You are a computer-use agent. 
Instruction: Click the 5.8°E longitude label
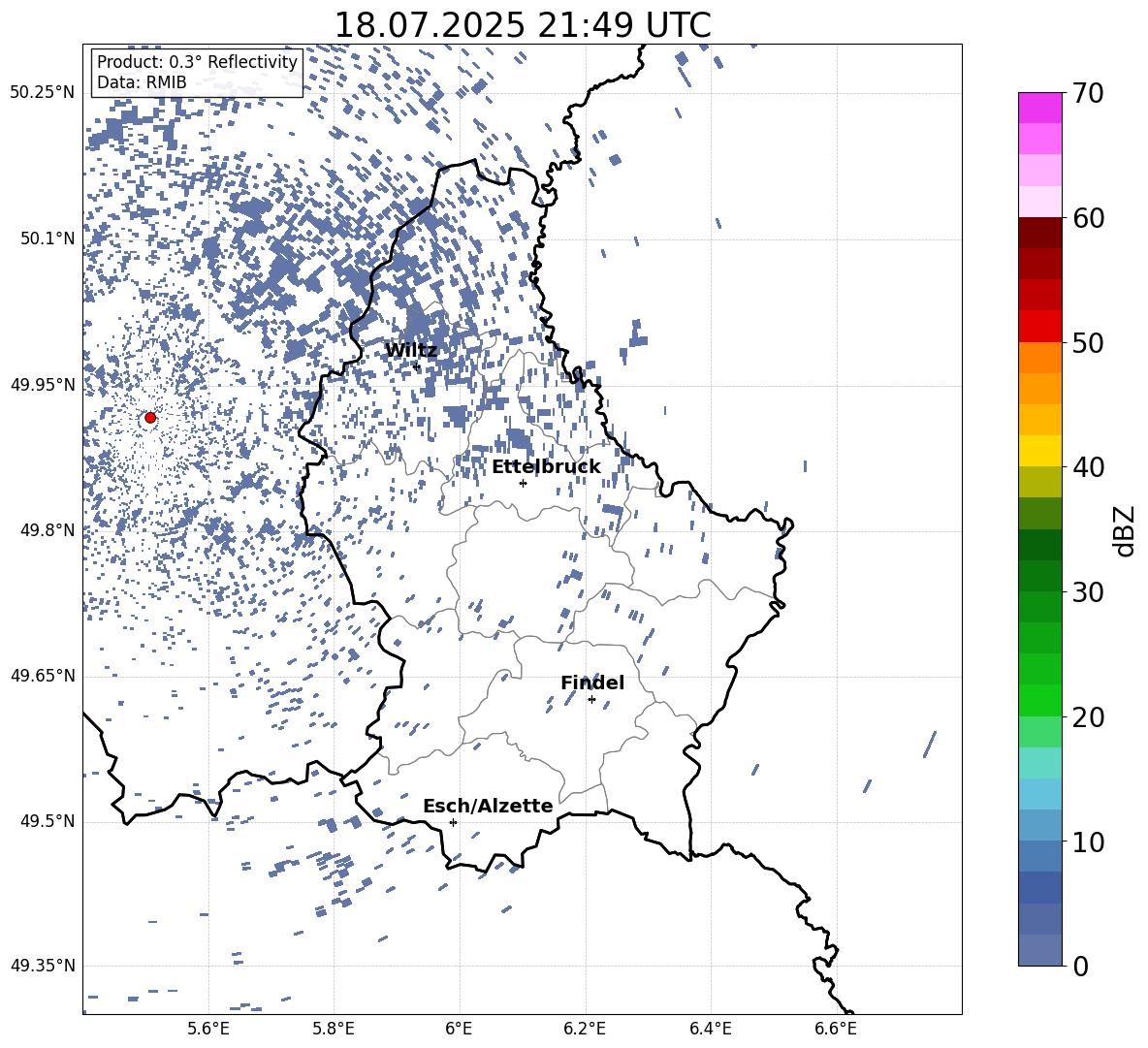coord(334,1029)
